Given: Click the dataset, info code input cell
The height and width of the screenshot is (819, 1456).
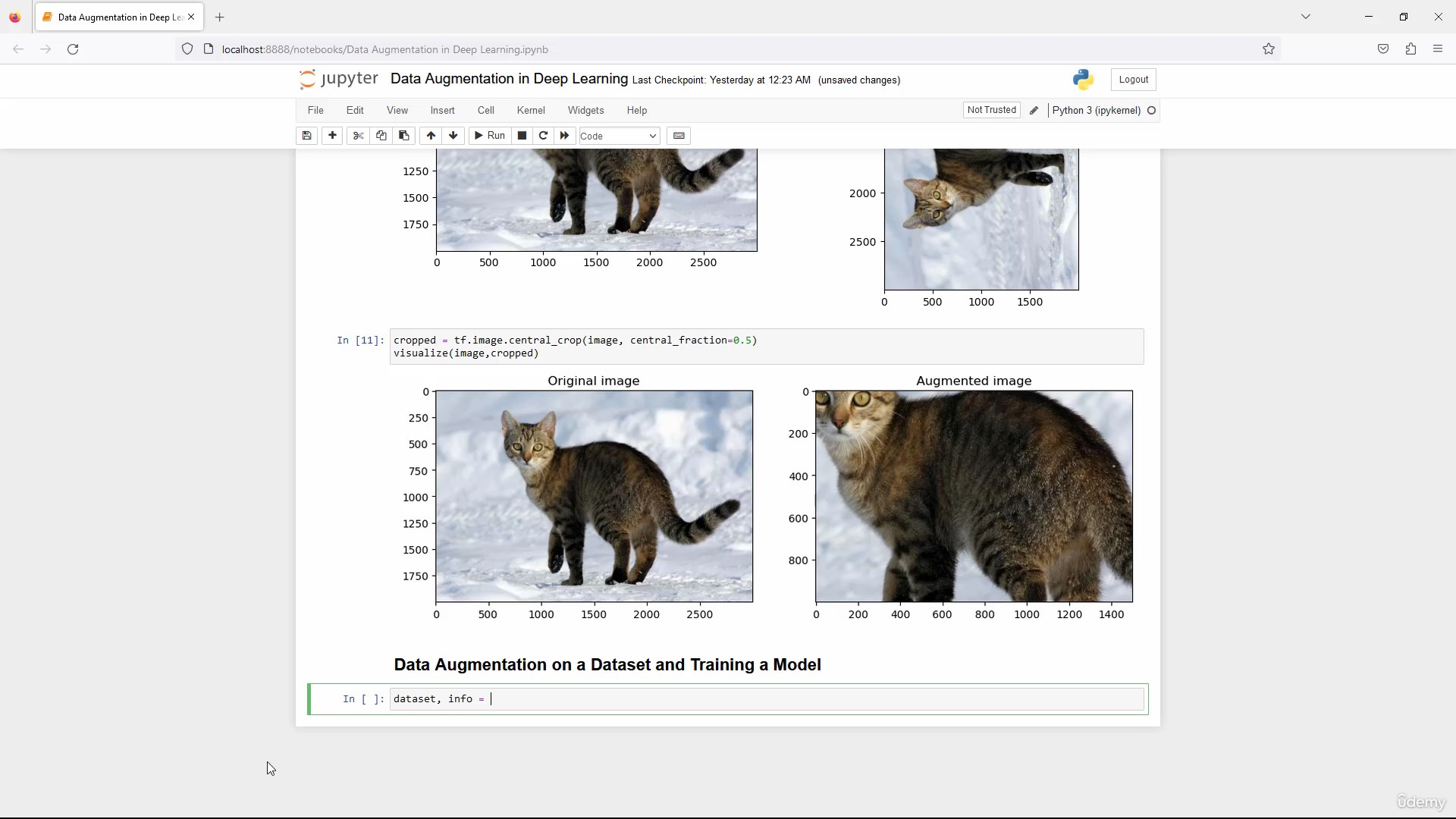Looking at the screenshot, I should pyautogui.click(x=766, y=699).
